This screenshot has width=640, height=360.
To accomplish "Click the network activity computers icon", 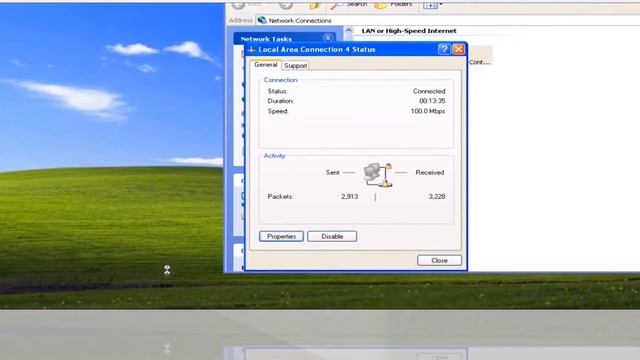I will click(378, 175).
